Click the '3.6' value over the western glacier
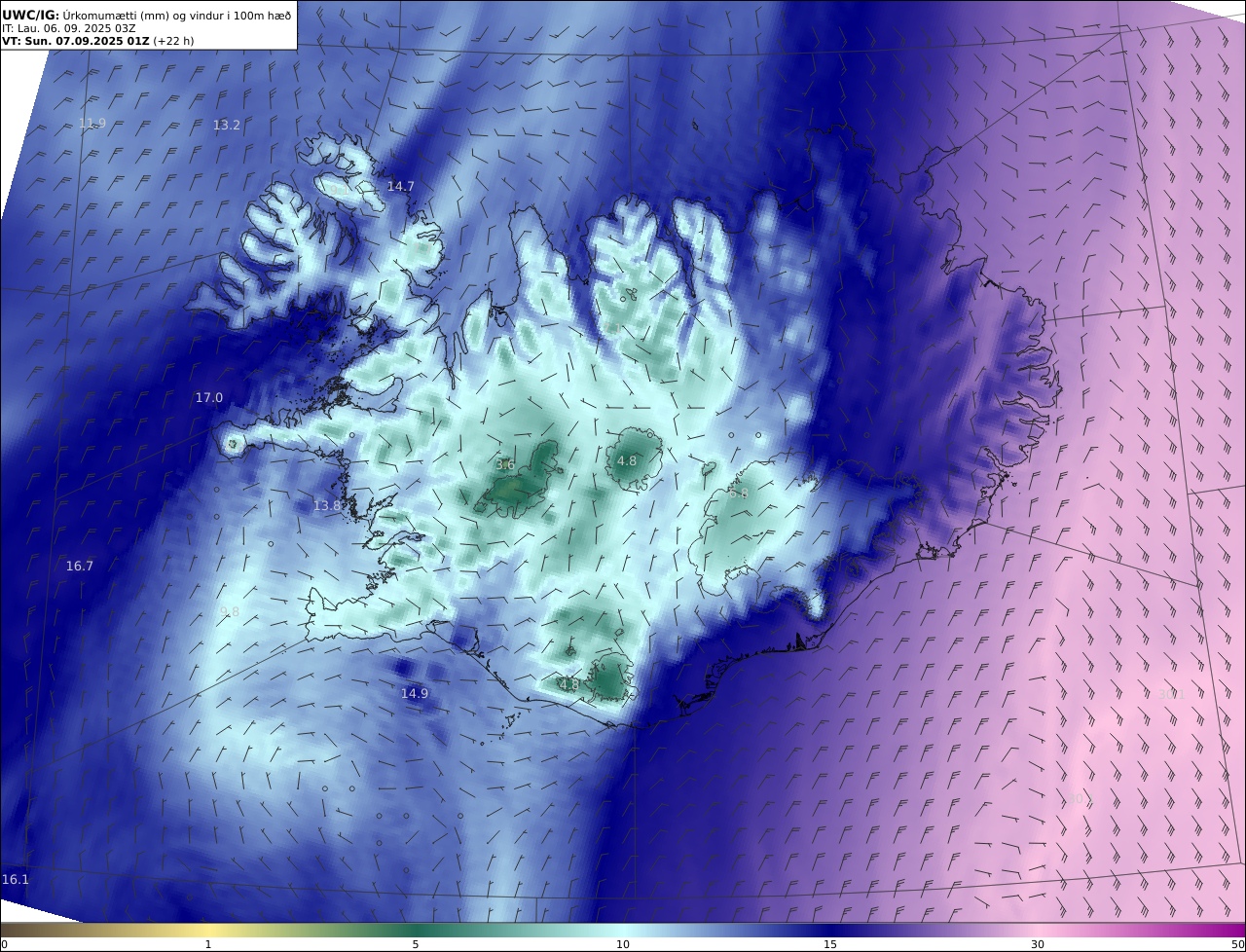Image resolution: width=1246 pixels, height=952 pixels. pyautogui.click(x=505, y=464)
